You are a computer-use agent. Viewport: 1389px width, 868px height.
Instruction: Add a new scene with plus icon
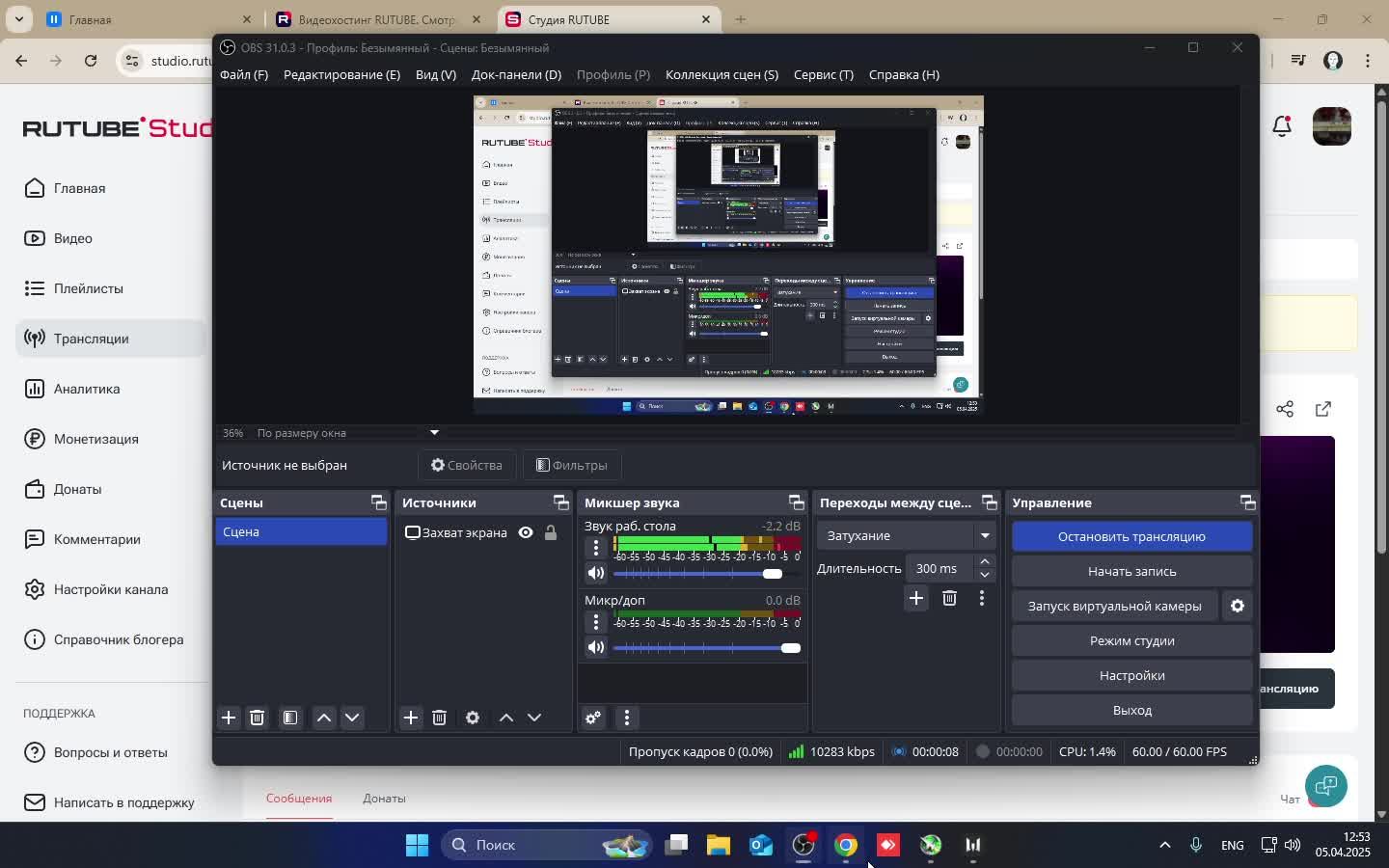click(x=229, y=718)
